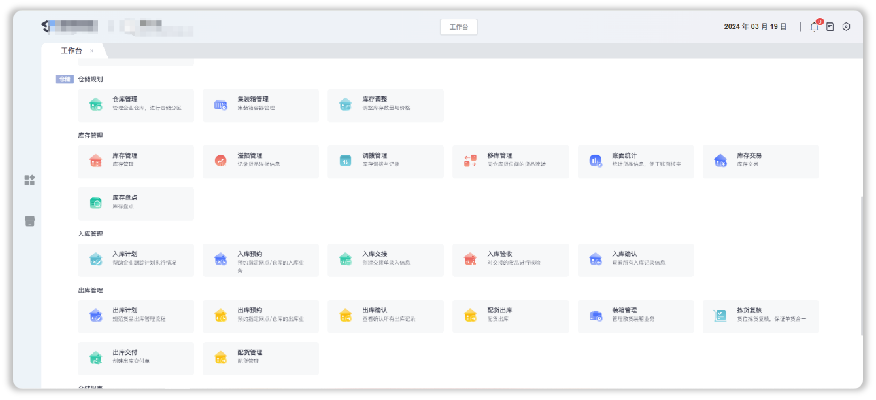Image resolution: width=876 pixels, height=400 pixels.
Task: Click the notification bell with red badge
Action: tap(815, 27)
